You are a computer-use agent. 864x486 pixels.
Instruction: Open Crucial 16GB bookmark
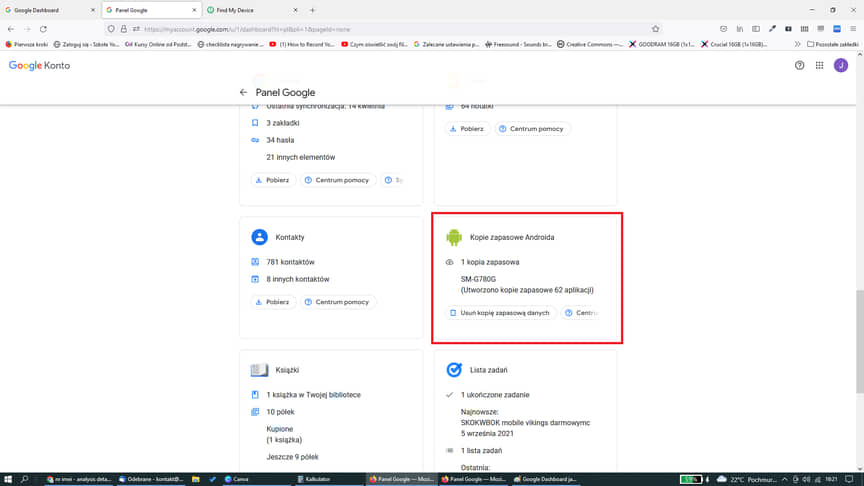coord(733,44)
